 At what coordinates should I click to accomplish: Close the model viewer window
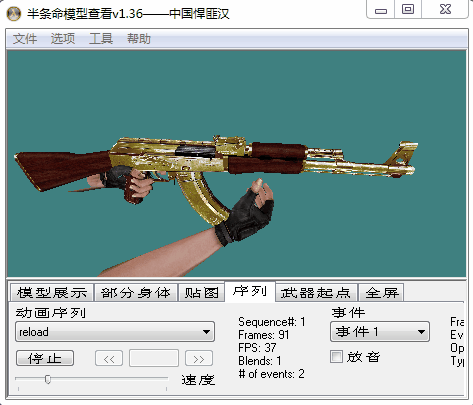[445, 9]
